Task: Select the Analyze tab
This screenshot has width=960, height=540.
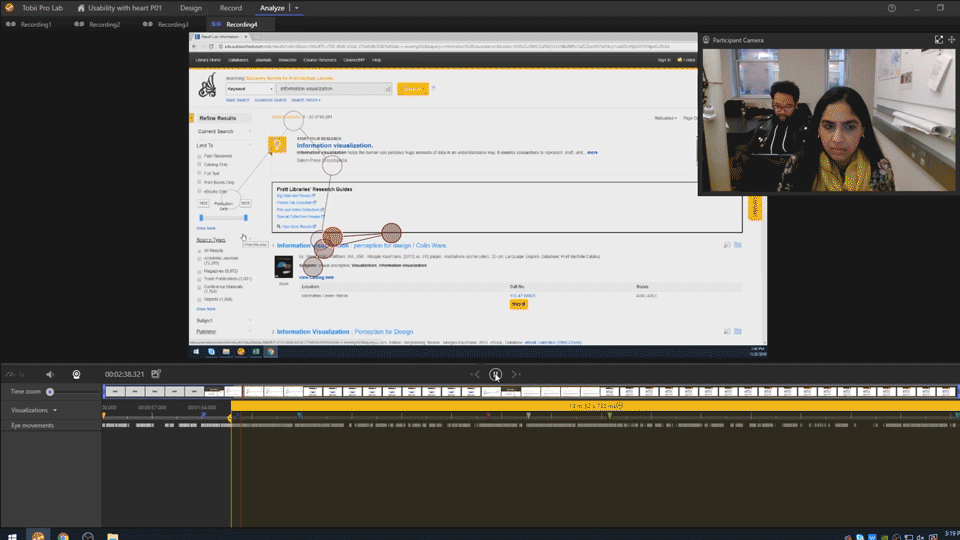Action: pyautogui.click(x=272, y=8)
